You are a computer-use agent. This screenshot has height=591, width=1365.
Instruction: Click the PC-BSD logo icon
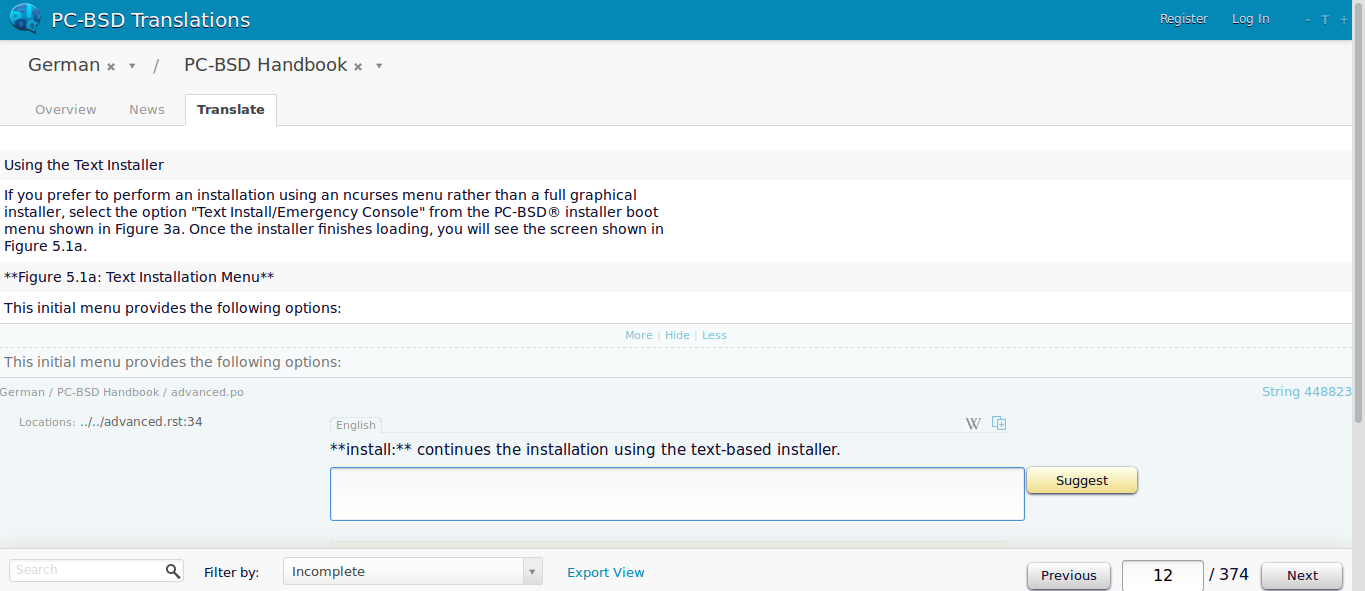pos(24,19)
